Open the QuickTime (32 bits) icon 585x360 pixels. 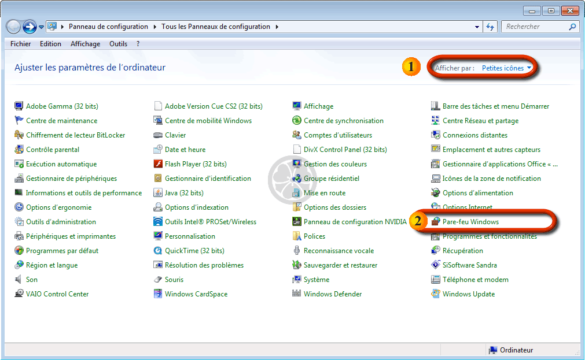[x=158, y=251]
